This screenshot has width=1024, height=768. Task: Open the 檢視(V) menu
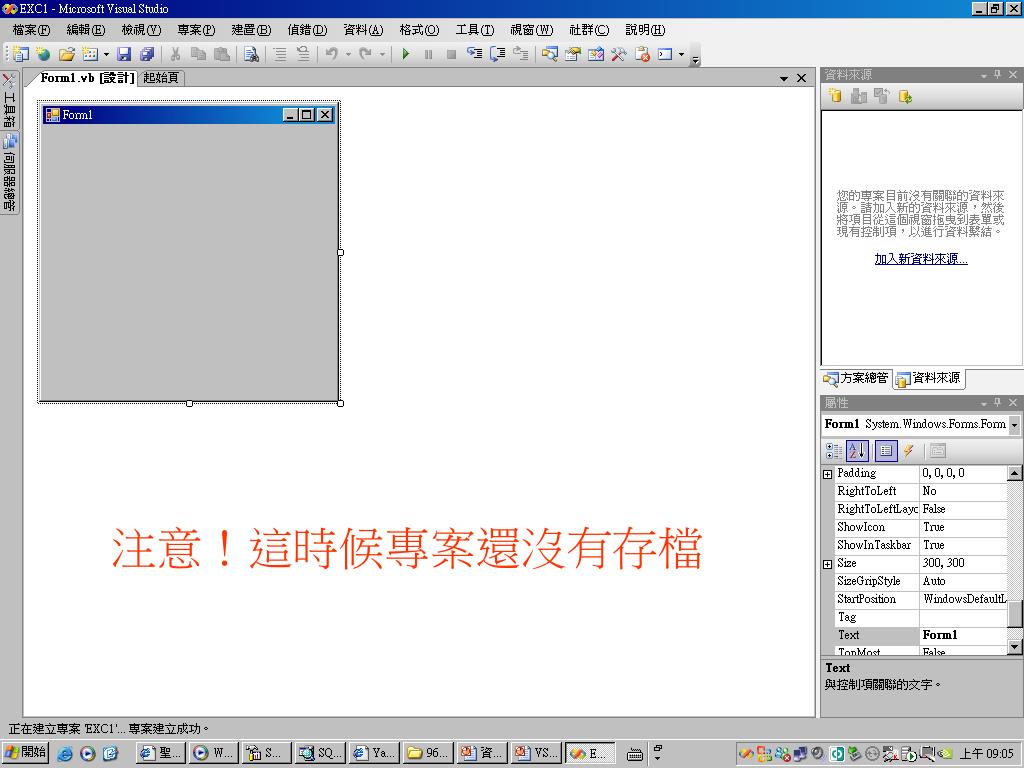point(141,30)
